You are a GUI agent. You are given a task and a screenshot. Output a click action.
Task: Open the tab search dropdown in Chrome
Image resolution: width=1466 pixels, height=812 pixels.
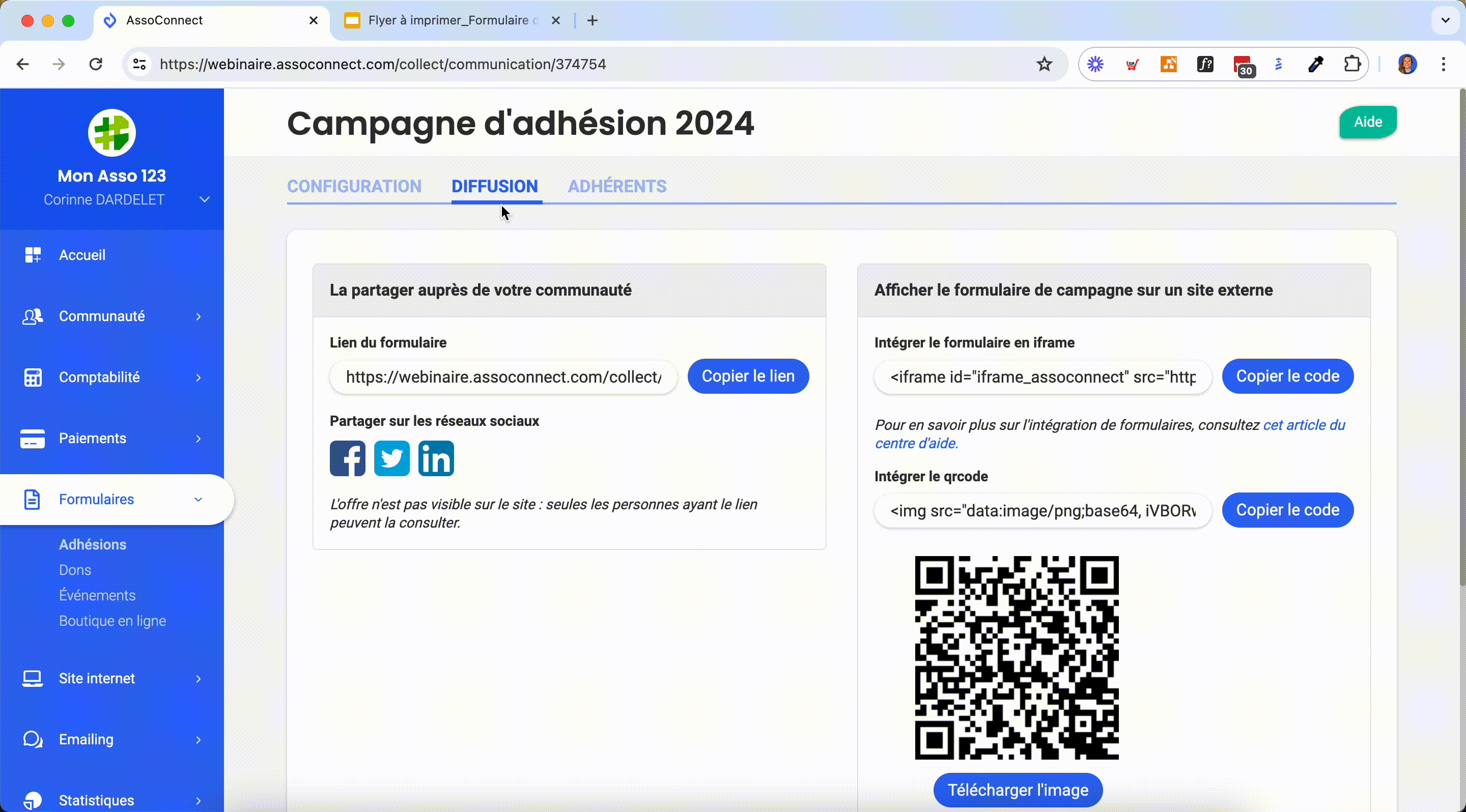pos(1445,20)
